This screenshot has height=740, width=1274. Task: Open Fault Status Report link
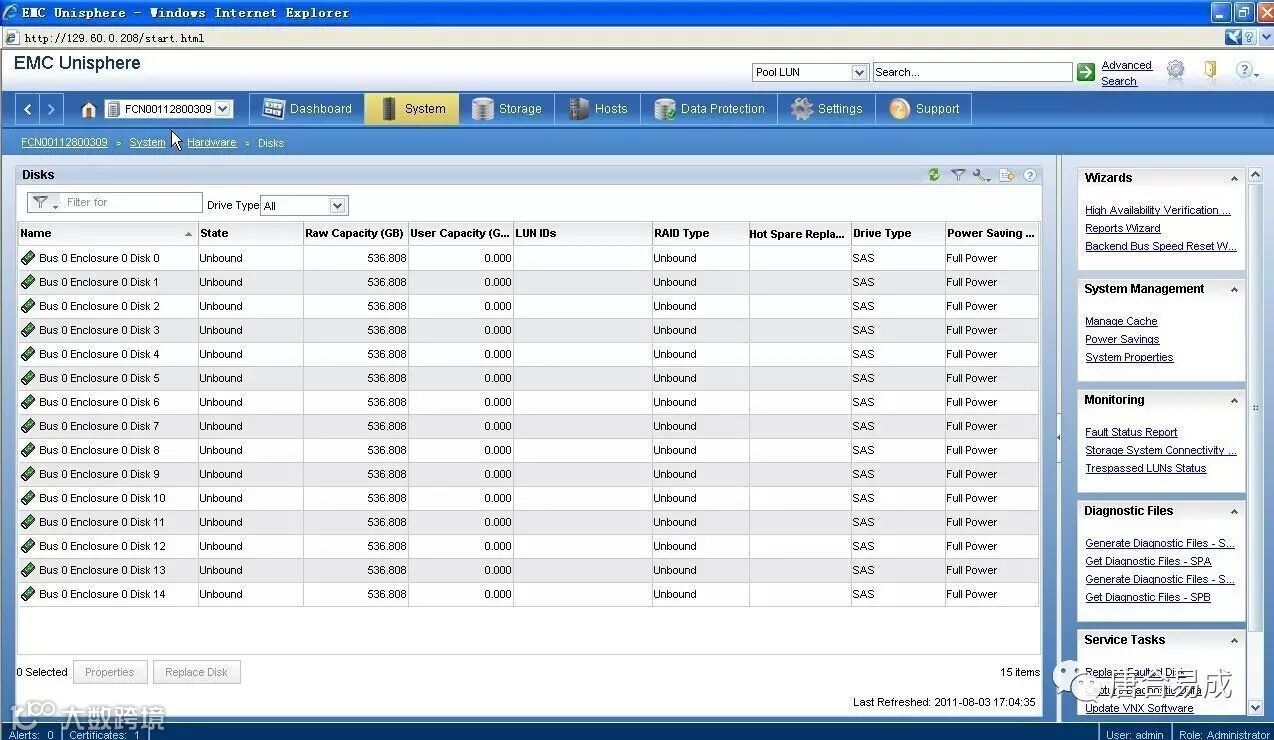point(1131,432)
